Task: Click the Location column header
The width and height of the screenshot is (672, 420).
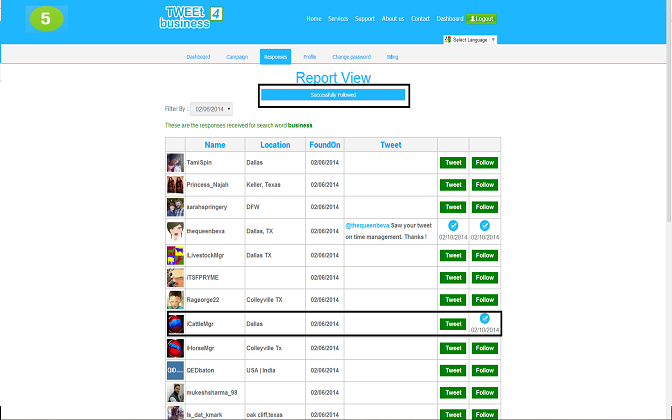Action: [x=275, y=145]
